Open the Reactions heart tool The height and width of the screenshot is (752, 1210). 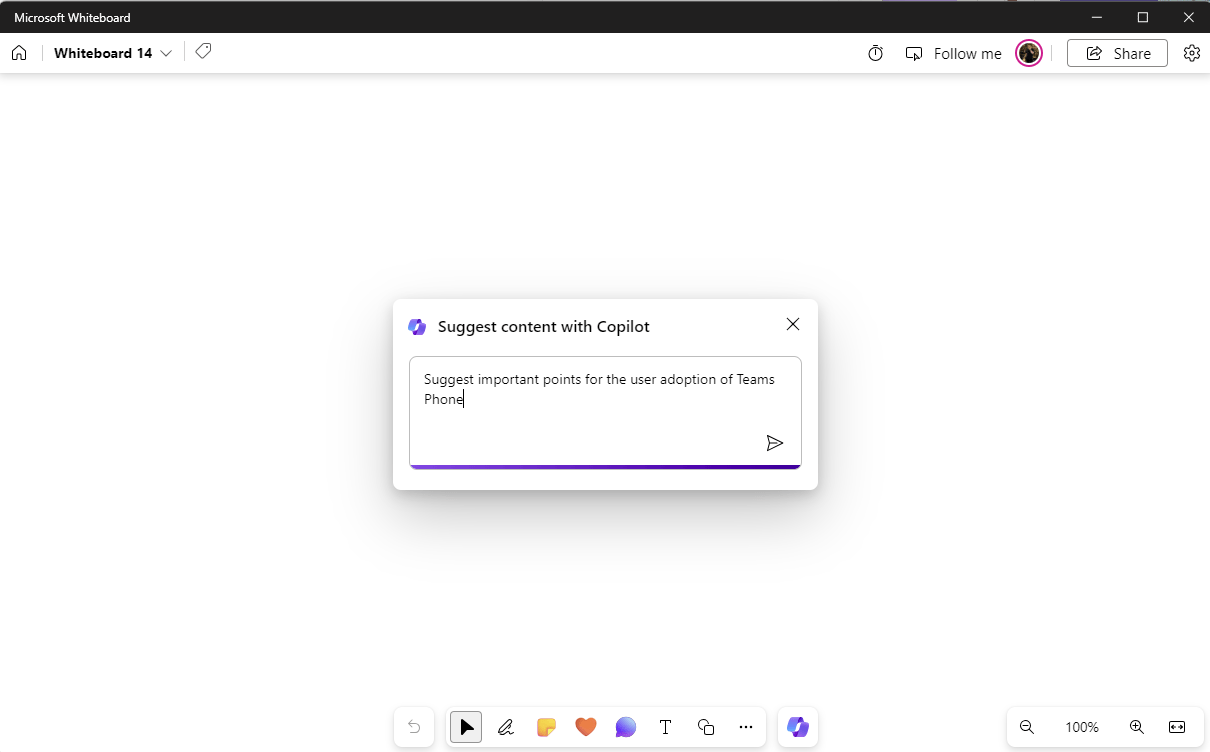[585, 727]
